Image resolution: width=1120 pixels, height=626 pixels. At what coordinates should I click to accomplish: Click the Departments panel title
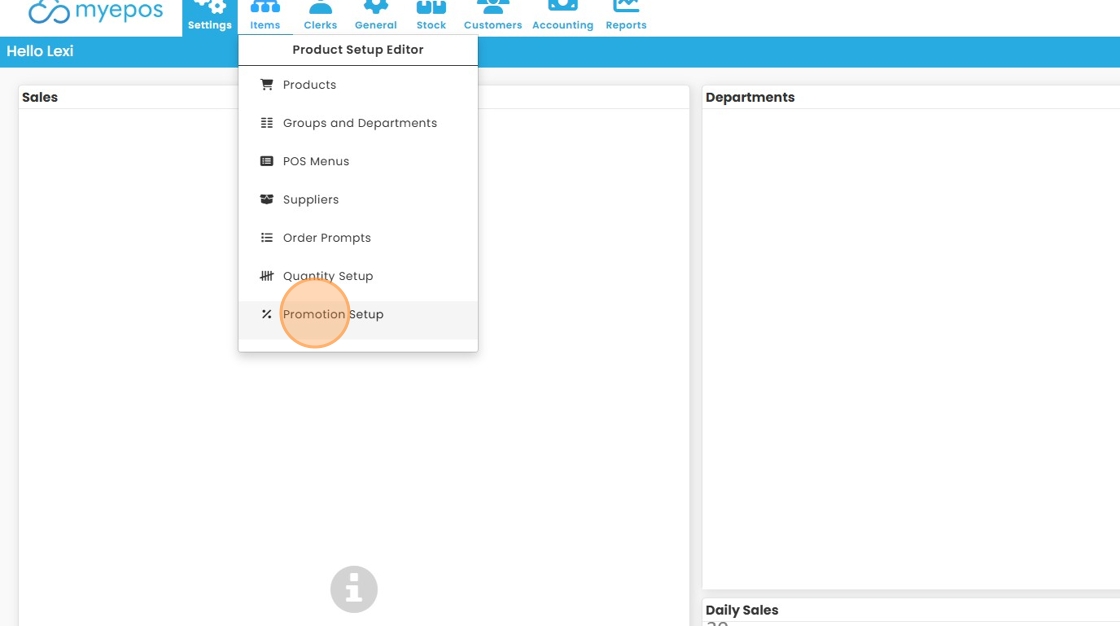750,97
